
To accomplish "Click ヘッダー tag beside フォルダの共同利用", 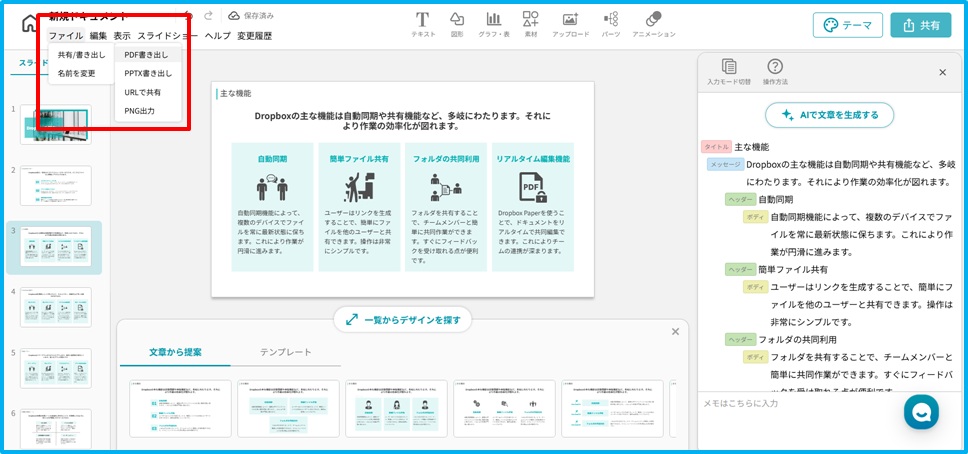I will point(740,340).
